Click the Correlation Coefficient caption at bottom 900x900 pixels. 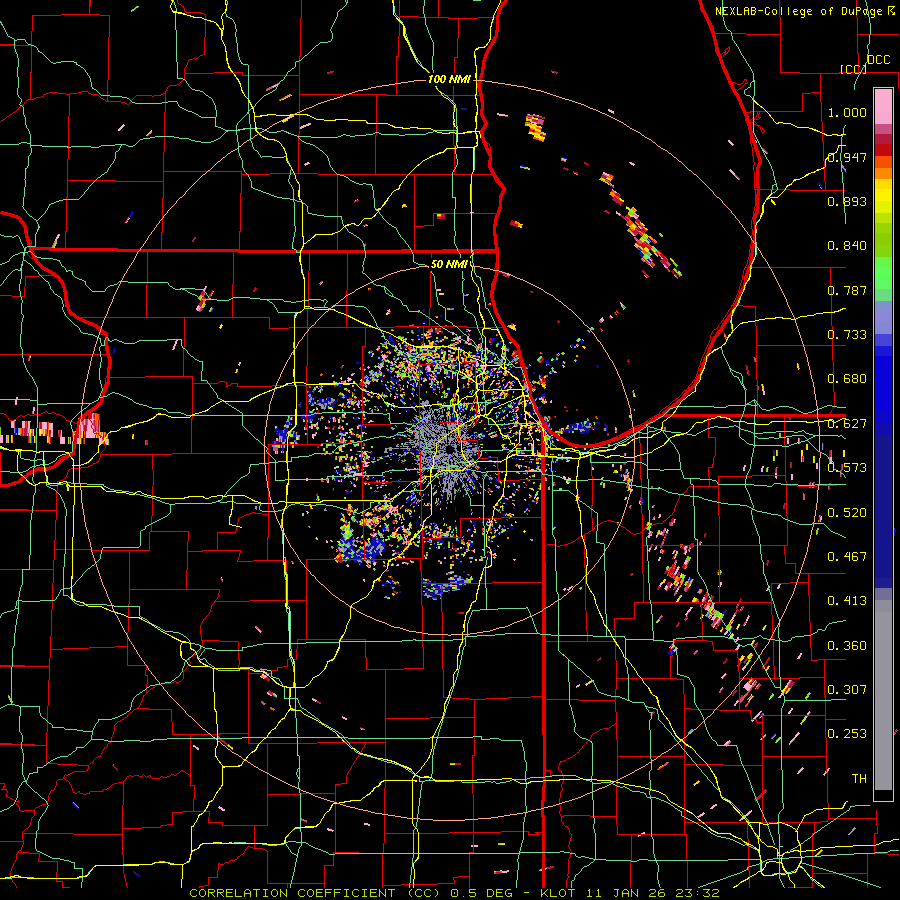click(454, 893)
